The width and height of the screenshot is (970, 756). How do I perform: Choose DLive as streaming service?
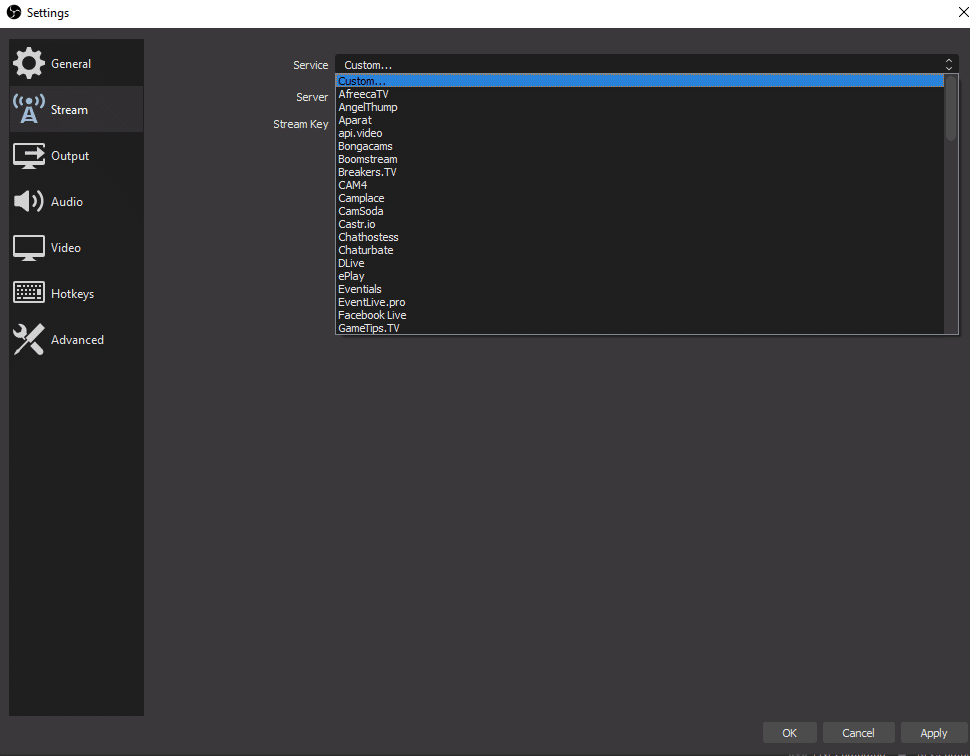640,263
